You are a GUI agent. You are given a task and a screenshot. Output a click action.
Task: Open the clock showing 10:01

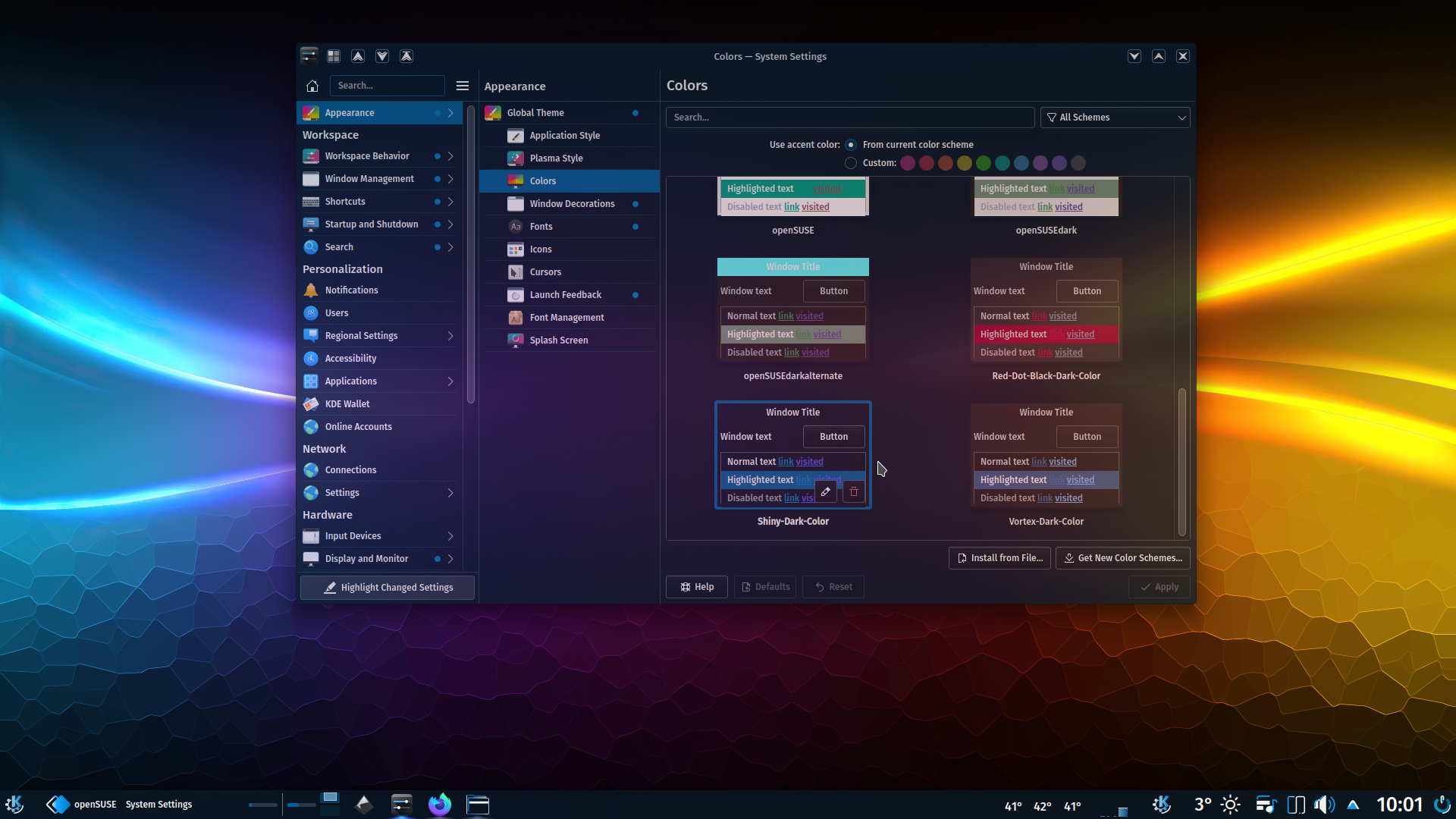(1399, 805)
